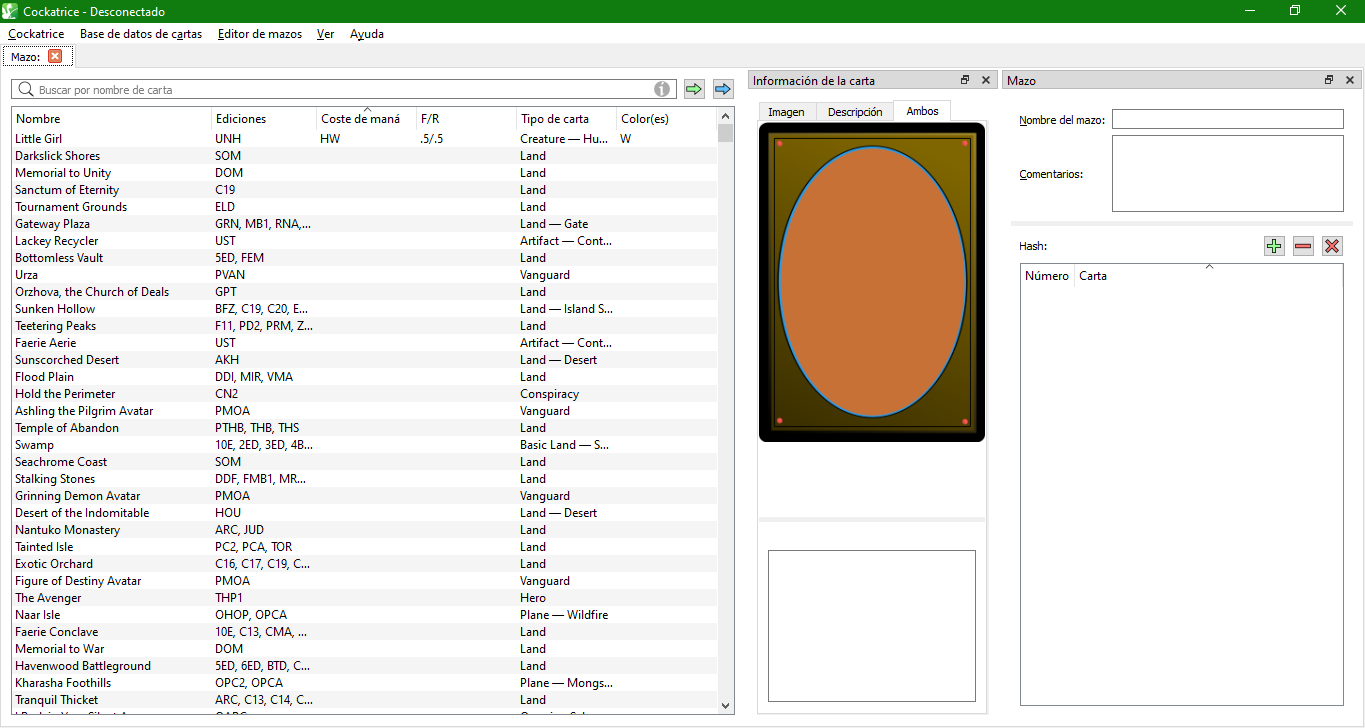Select the Sunscorched Desert card row
The image size is (1365, 728).
tap(365, 360)
